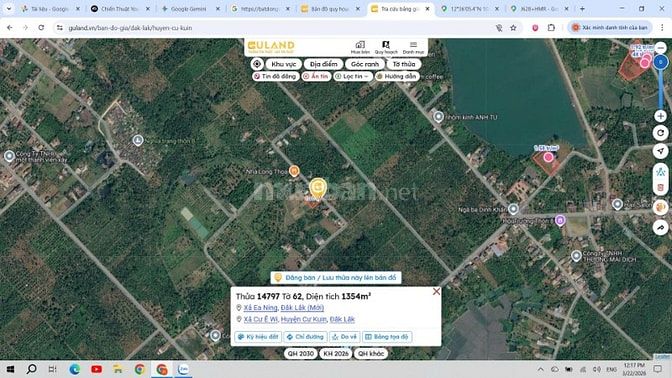This screenshot has height=378, width=672.
Task: Open the browser extensions puzzle icon
Action: click(551, 28)
